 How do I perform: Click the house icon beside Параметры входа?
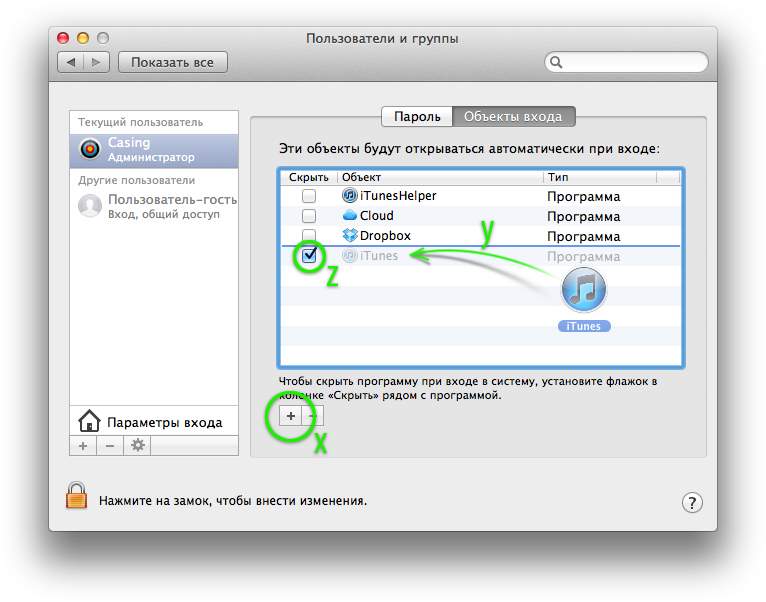click(89, 421)
